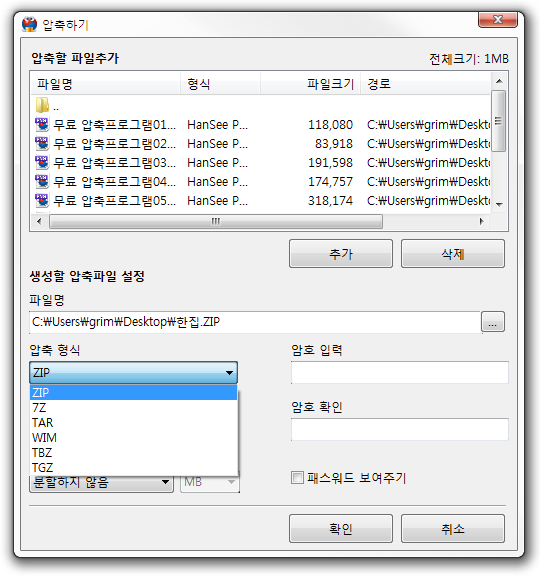This screenshot has height=582, width=540.
Task: Click the 추가 button
Action: 341,254
